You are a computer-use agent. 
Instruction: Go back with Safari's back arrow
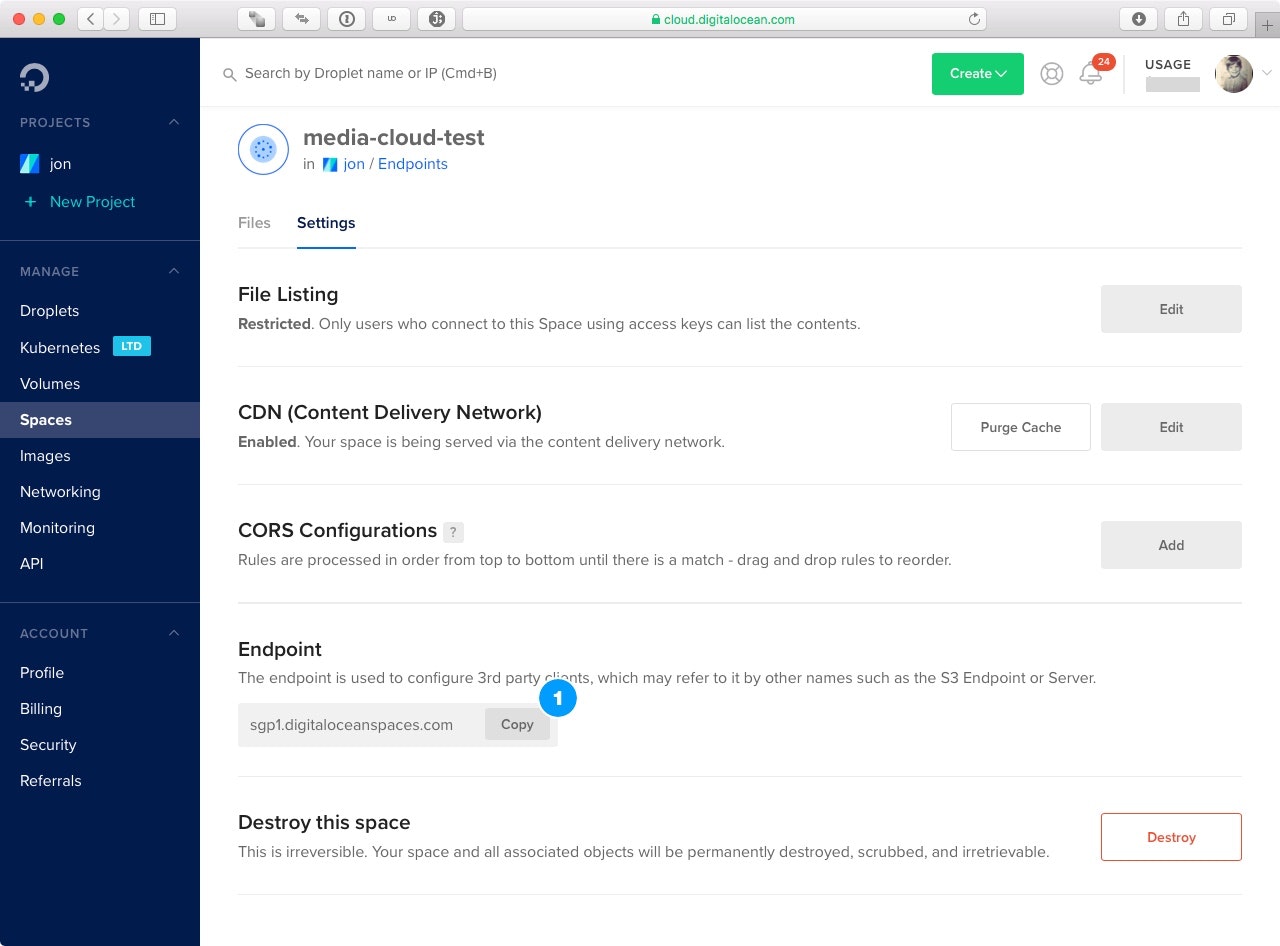tap(91, 18)
